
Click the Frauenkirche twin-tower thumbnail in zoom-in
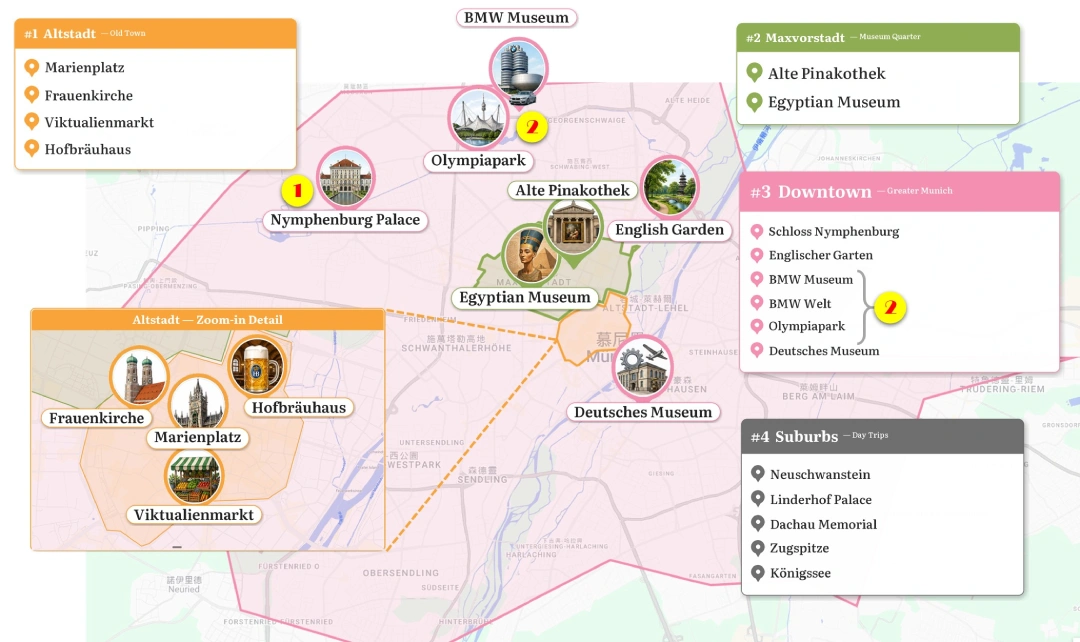click(139, 377)
